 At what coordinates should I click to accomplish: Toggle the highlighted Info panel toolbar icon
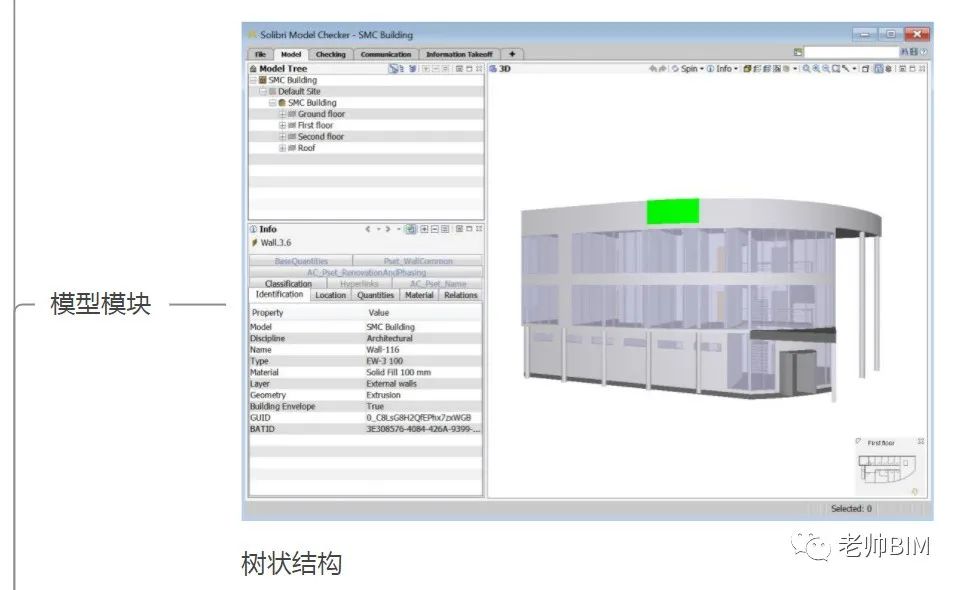click(410, 229)
